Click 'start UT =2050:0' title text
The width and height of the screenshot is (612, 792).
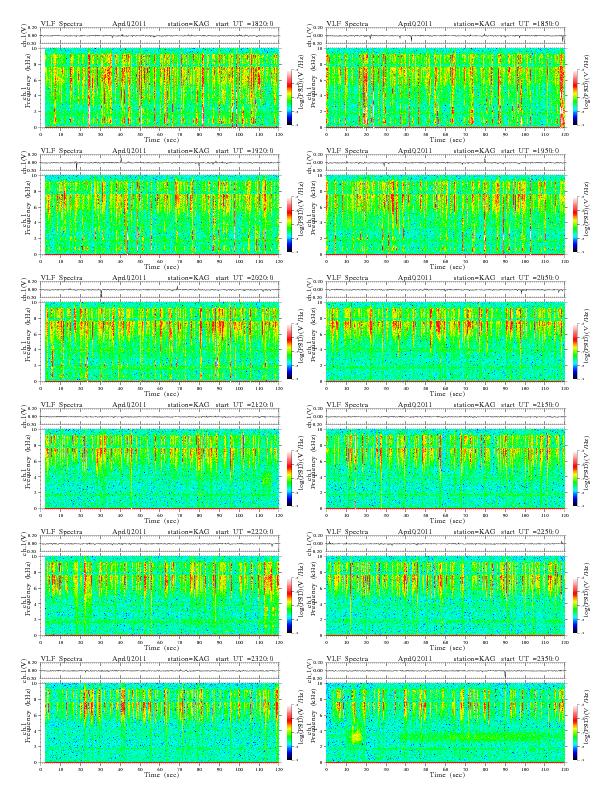tap(530, 278)
